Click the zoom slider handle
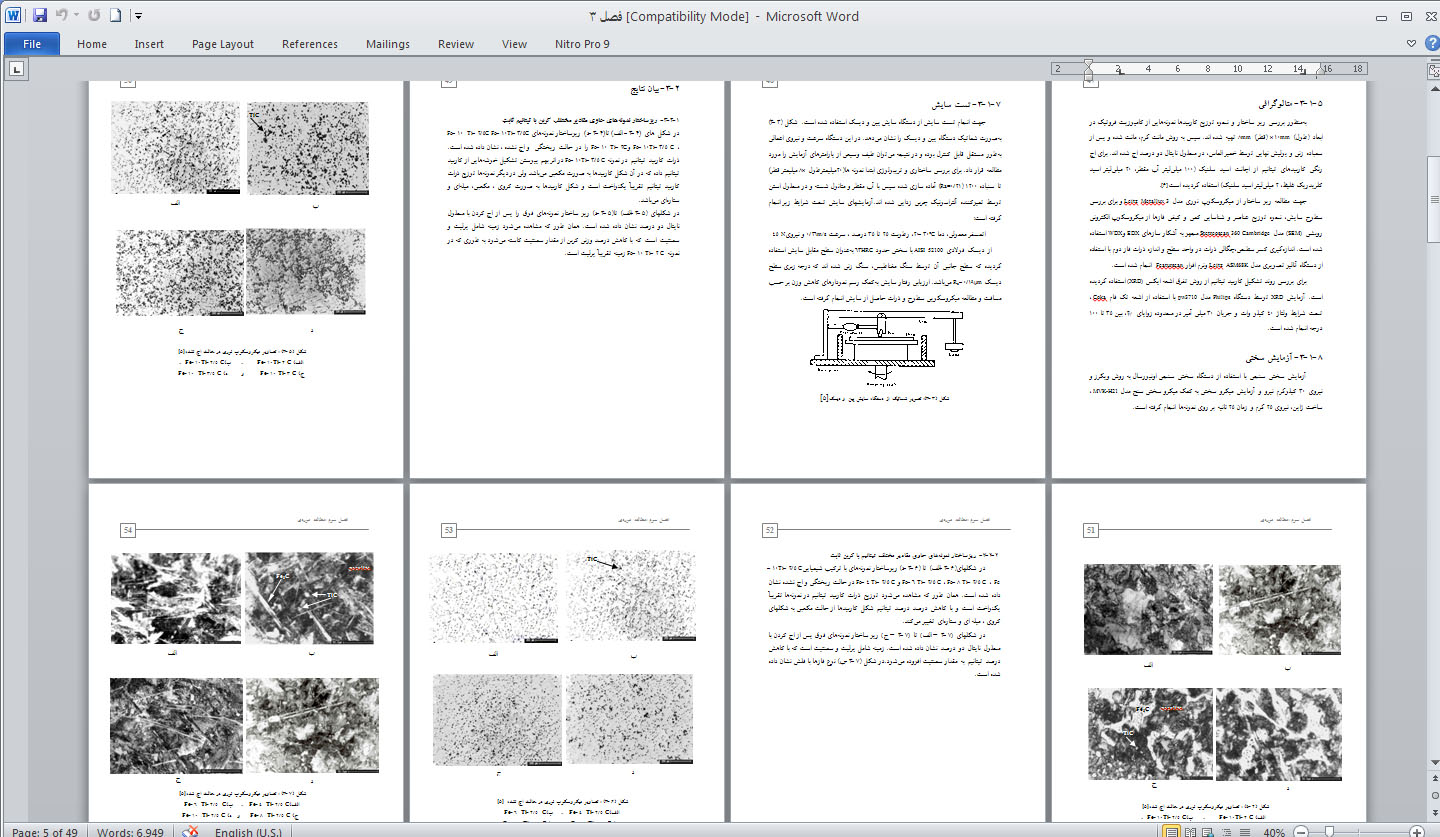 (1328, 831)
